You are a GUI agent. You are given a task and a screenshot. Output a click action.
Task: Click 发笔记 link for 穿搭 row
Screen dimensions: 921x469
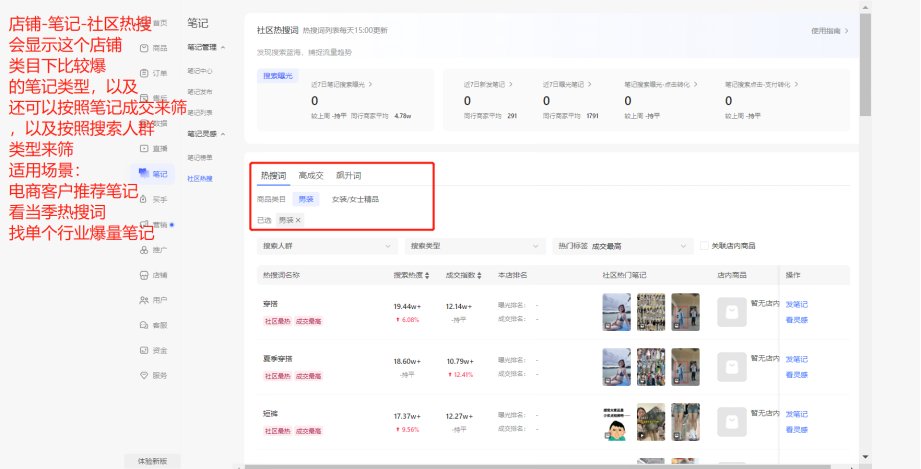click(796, 304)
